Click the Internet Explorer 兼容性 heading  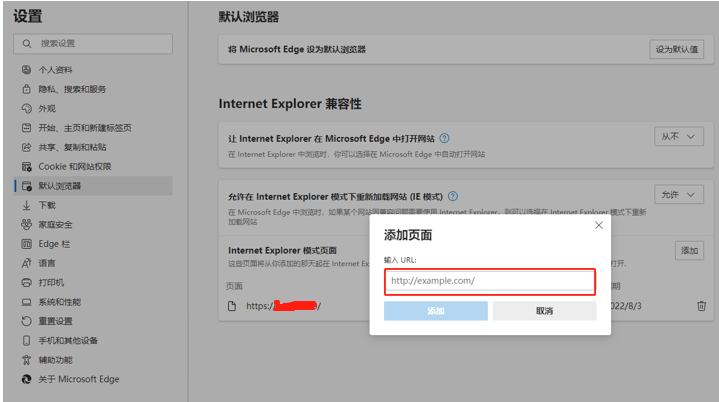[290, 104]
